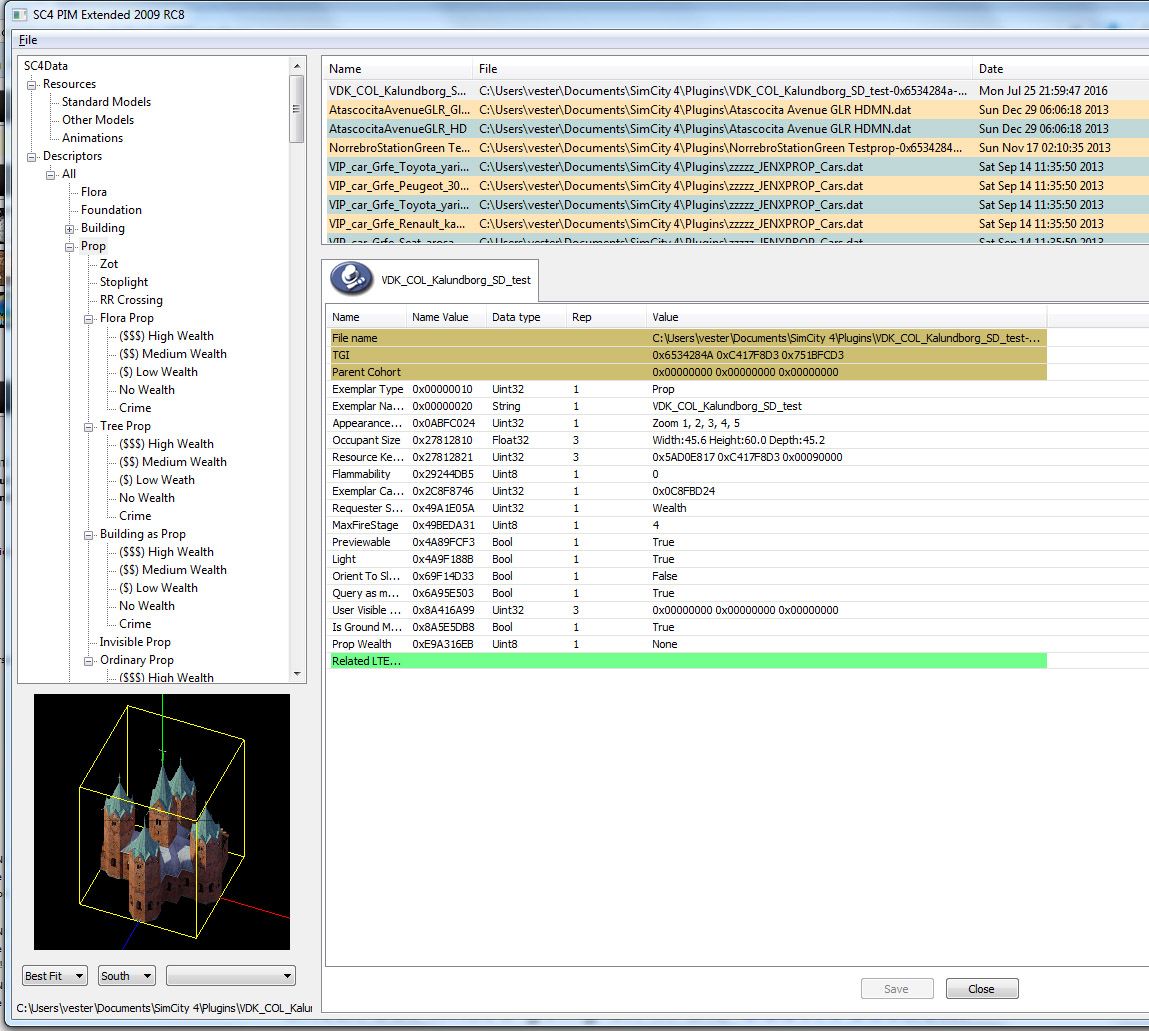The height and width of the screenshot is (1031, 1149).
Task: Click the Resource Ke... property row
Action: pyautogui.click(x=688, y=457)
